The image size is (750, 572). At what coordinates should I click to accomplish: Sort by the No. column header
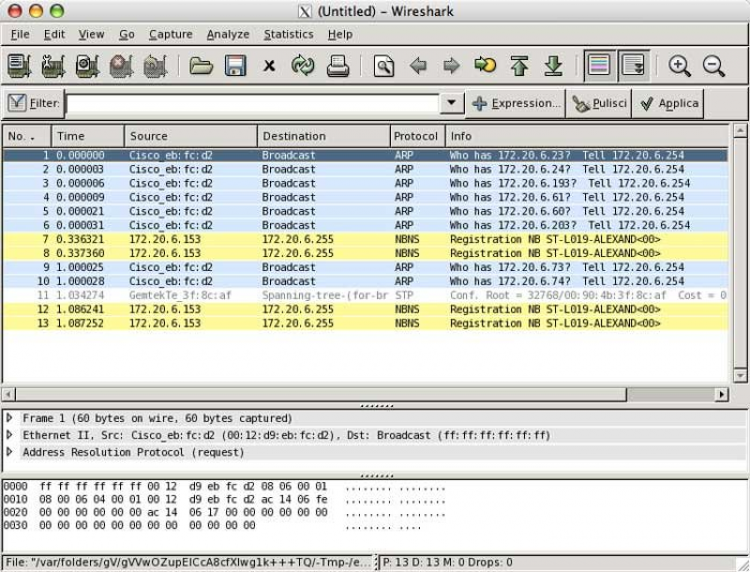pos(27,136)
